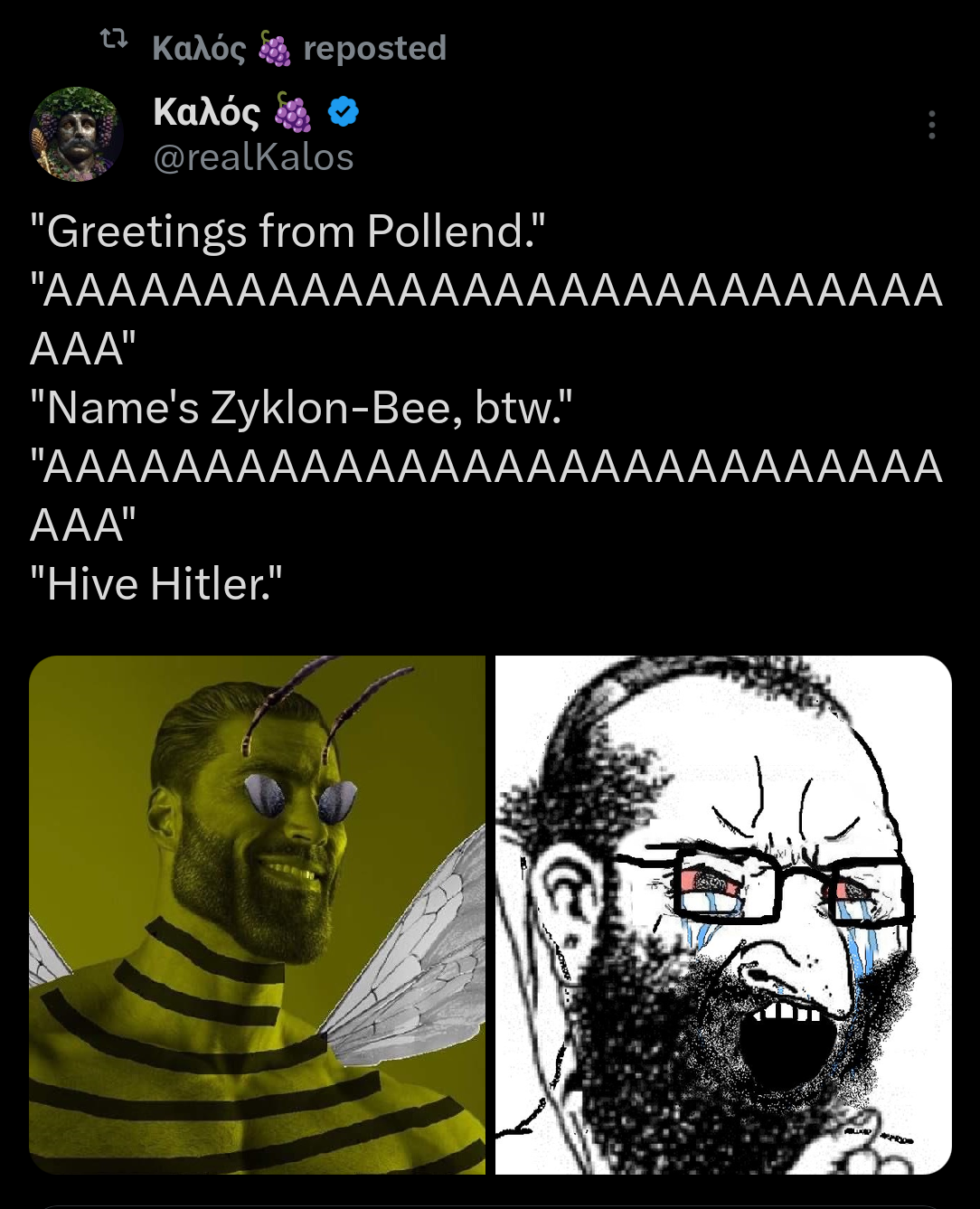Screen dimensions: 980x1209
Task: Click the tweet line ending with 'btw.'
Action: pos(302,408)
